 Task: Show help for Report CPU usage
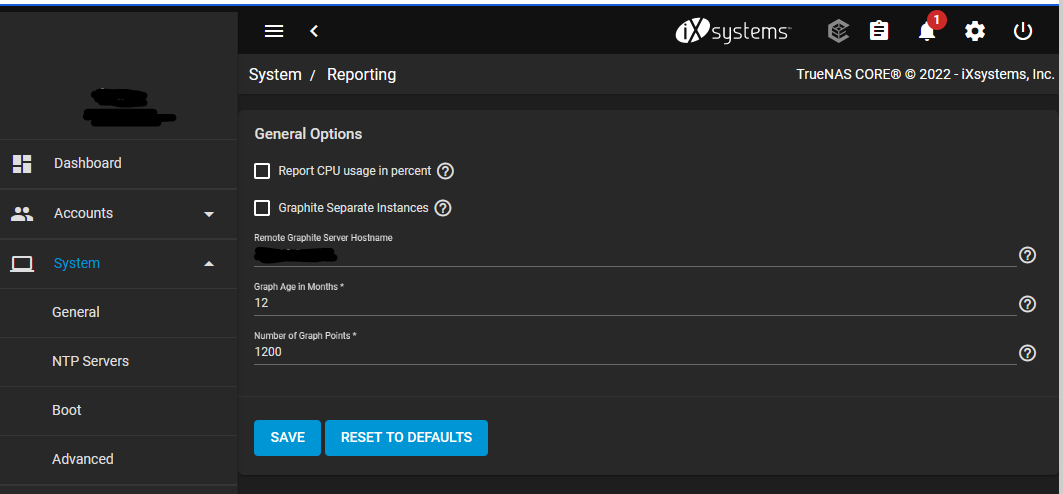[x=446, y=171]
